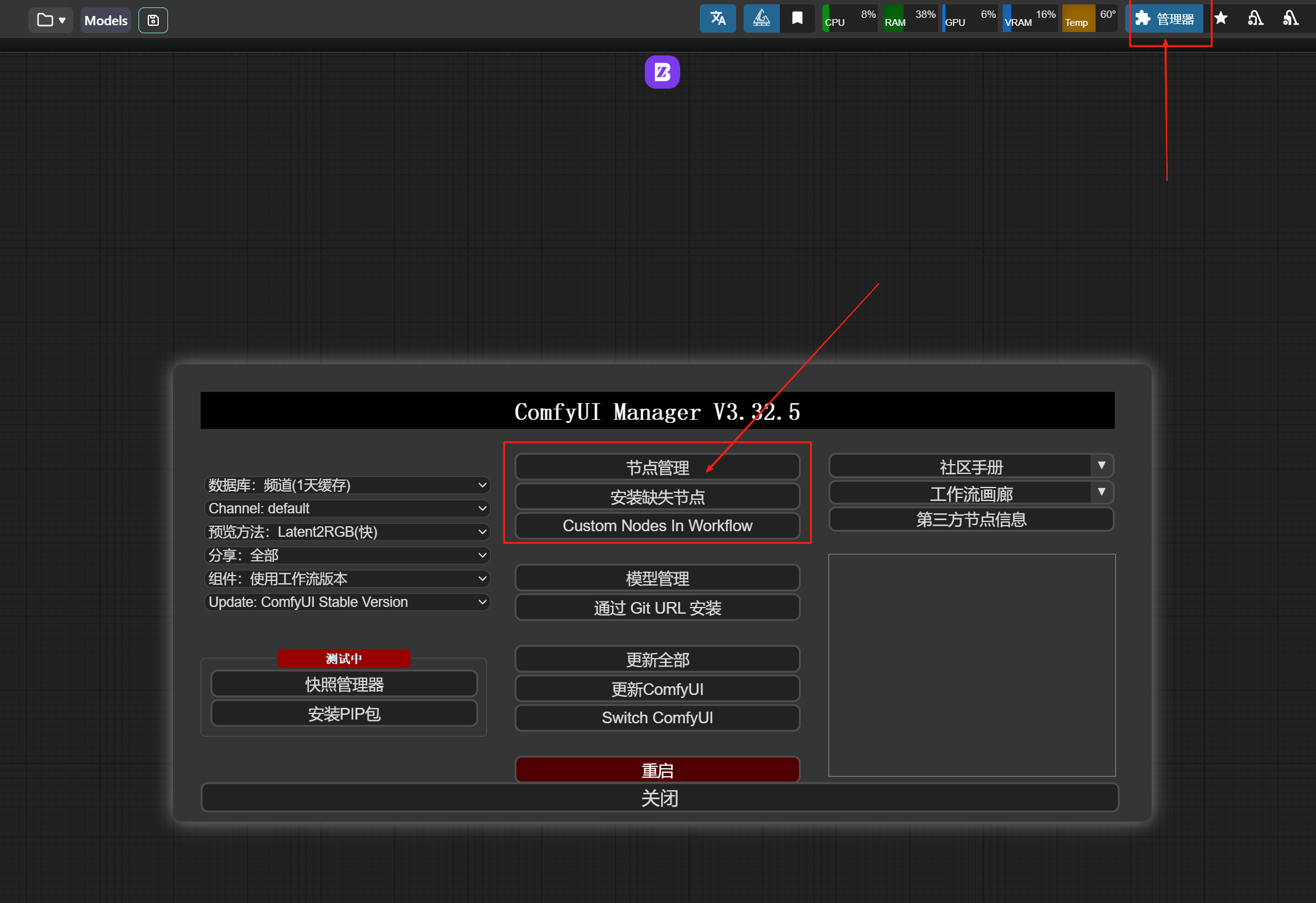Open the 管理器 Manager button
This screenshot has height=903, width=1316.
pyautogui.click(x=1165, y=18)
